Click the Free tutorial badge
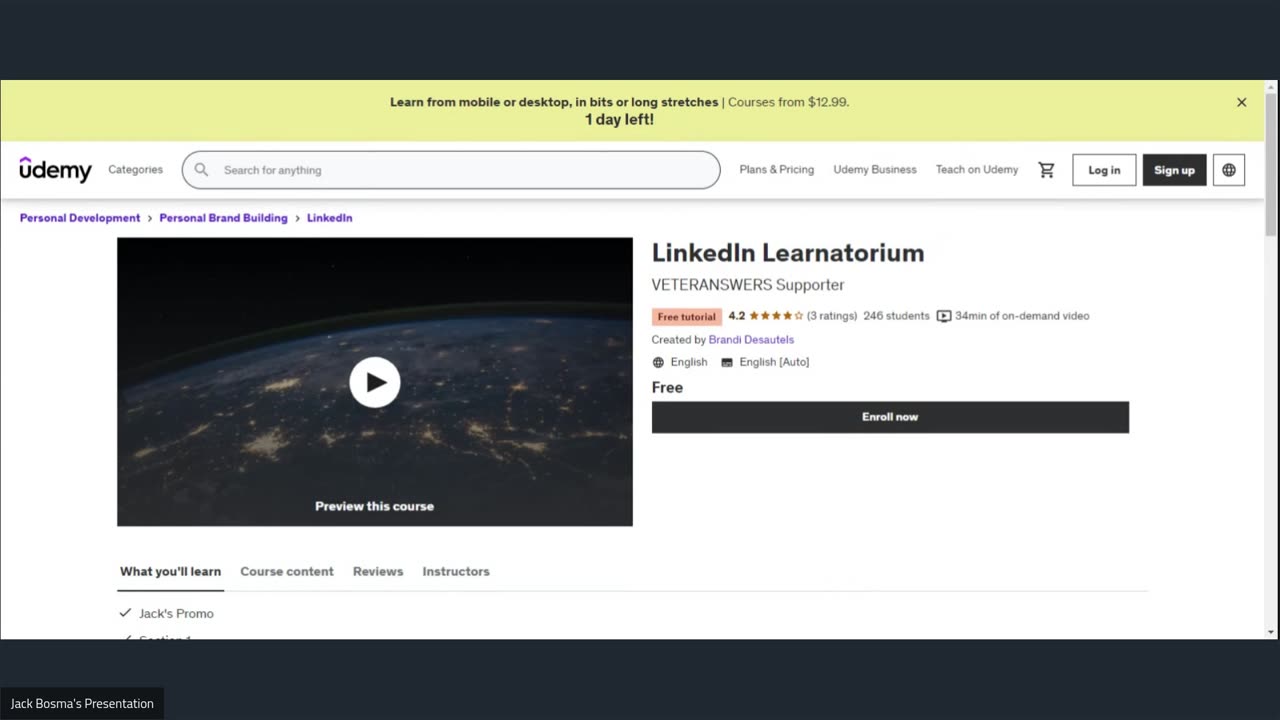 (687, 317)
